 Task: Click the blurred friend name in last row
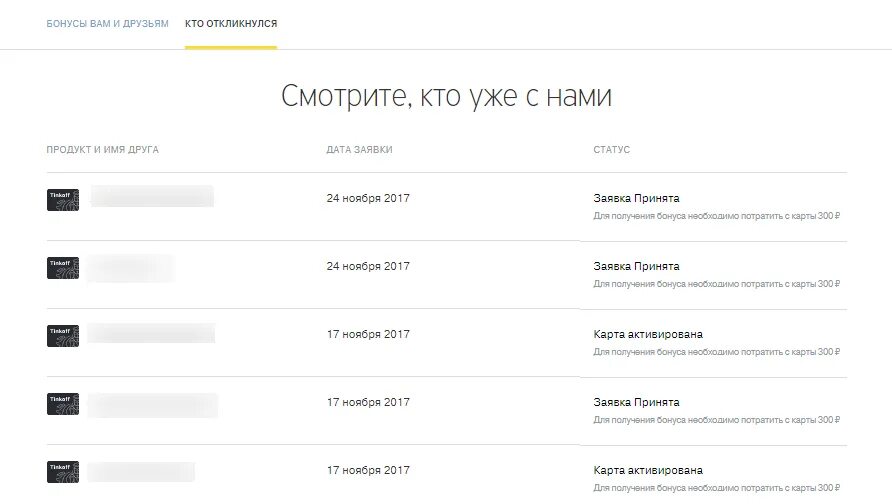[x=141, y=472]
